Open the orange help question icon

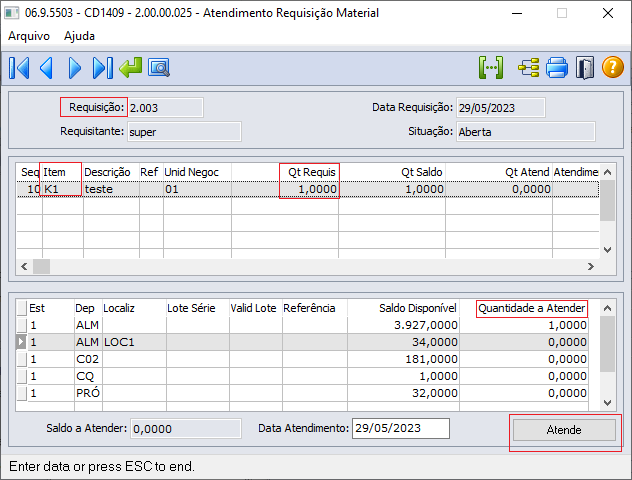coord(613,67)
